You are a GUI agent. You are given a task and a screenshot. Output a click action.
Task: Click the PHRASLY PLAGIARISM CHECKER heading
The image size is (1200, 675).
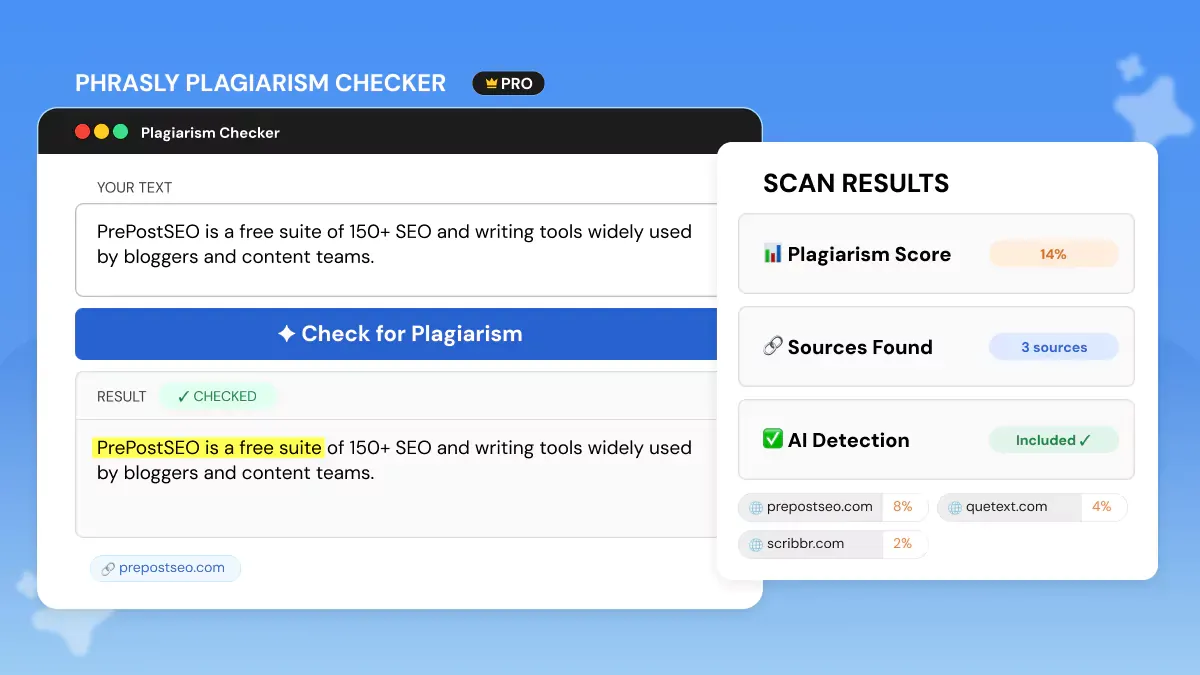tap(260, 83)
